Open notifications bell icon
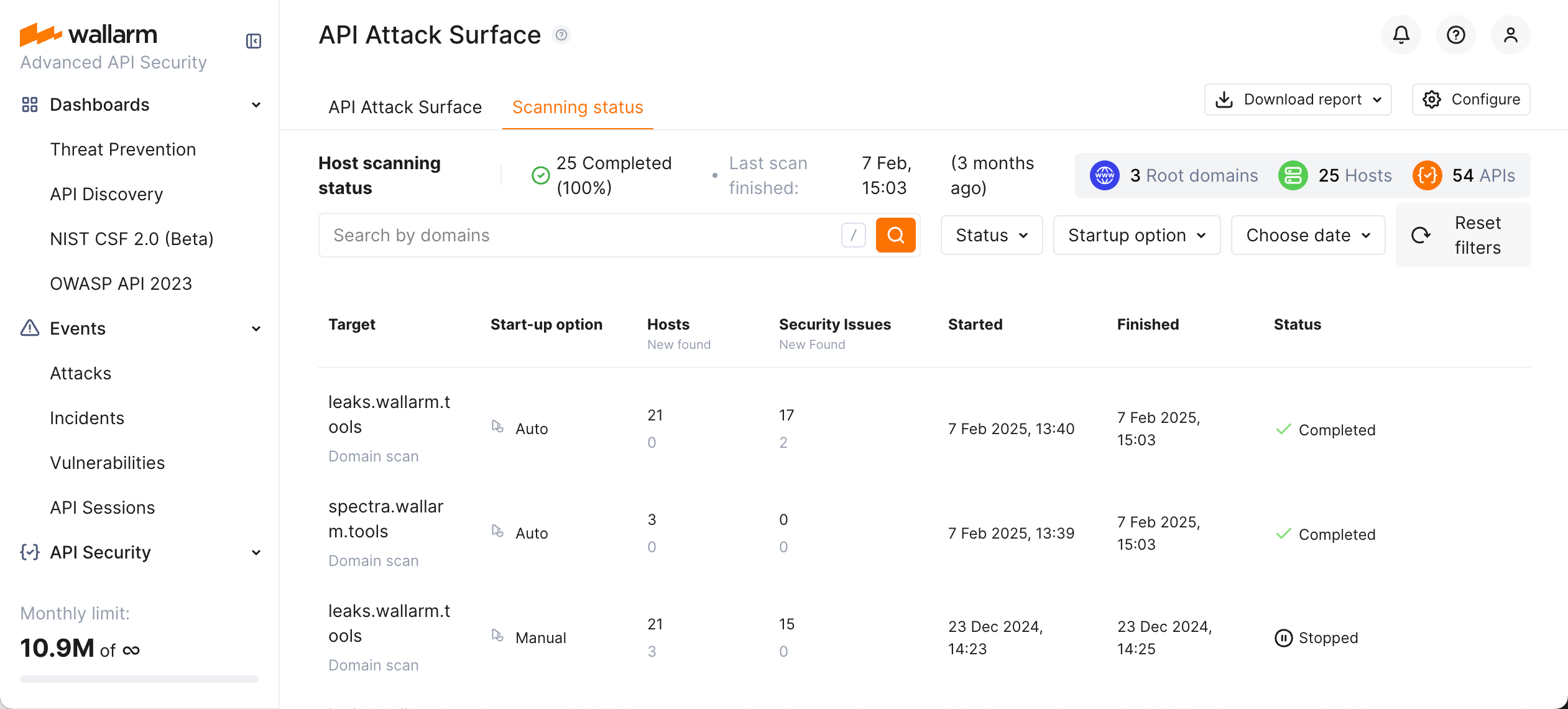Image resolution: width=1568 pixels, height=709 pixels. 1401,35
